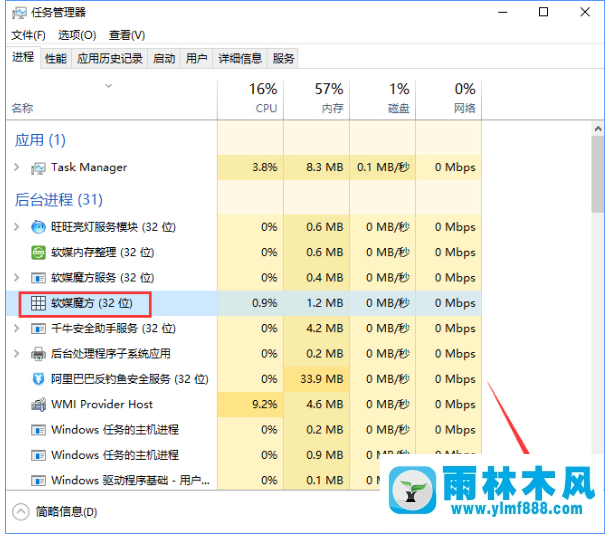Open the 选项(O) menu
Screen dimensions: 608x534
tap(77, 35)
